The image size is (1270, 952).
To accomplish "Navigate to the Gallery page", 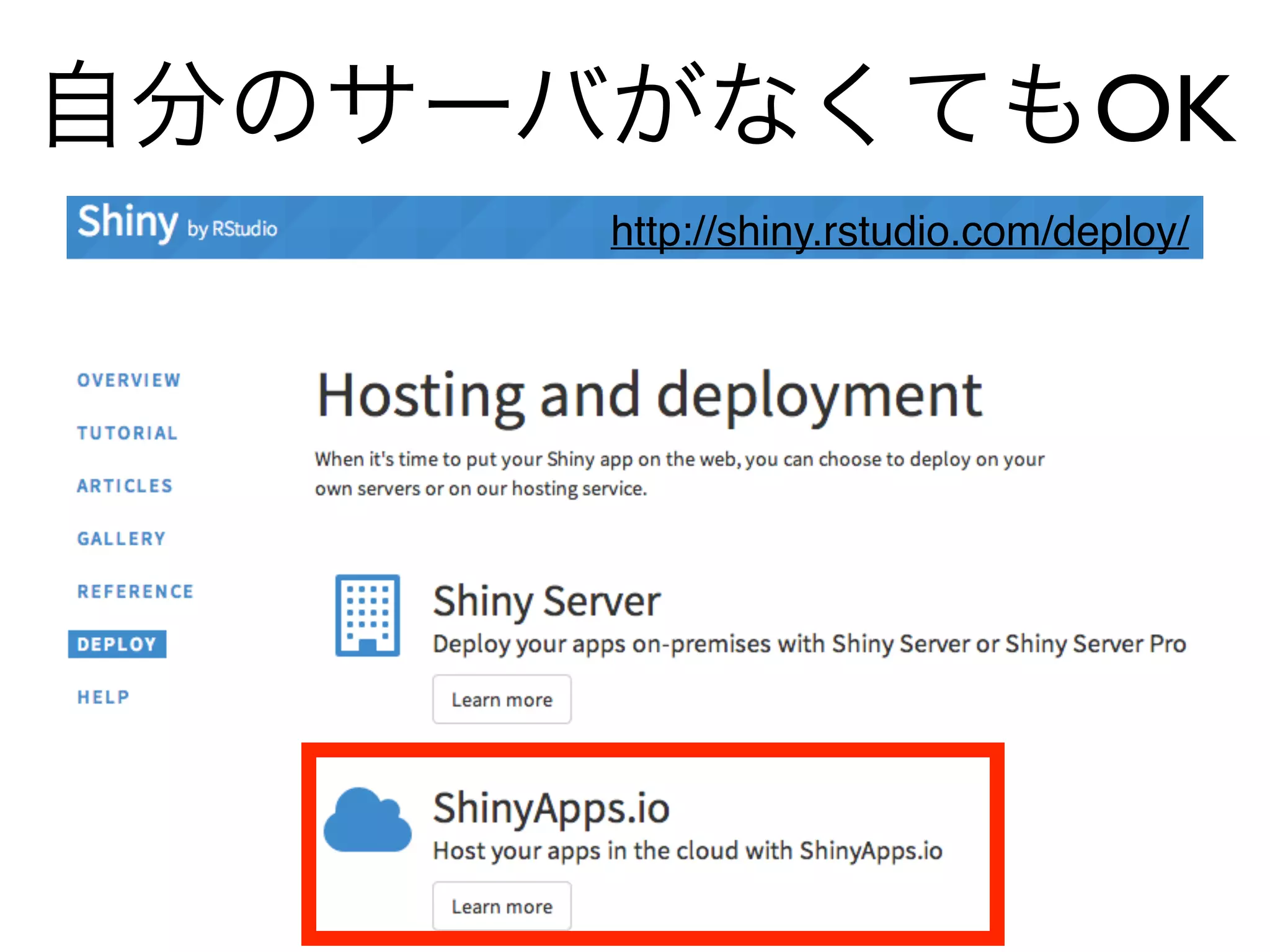I will pos(122,539).
